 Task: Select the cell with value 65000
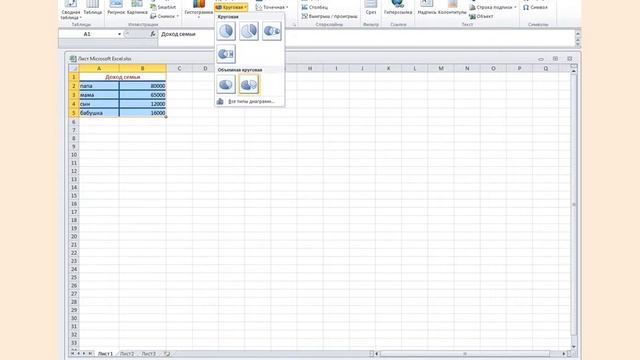pos(143,95)
